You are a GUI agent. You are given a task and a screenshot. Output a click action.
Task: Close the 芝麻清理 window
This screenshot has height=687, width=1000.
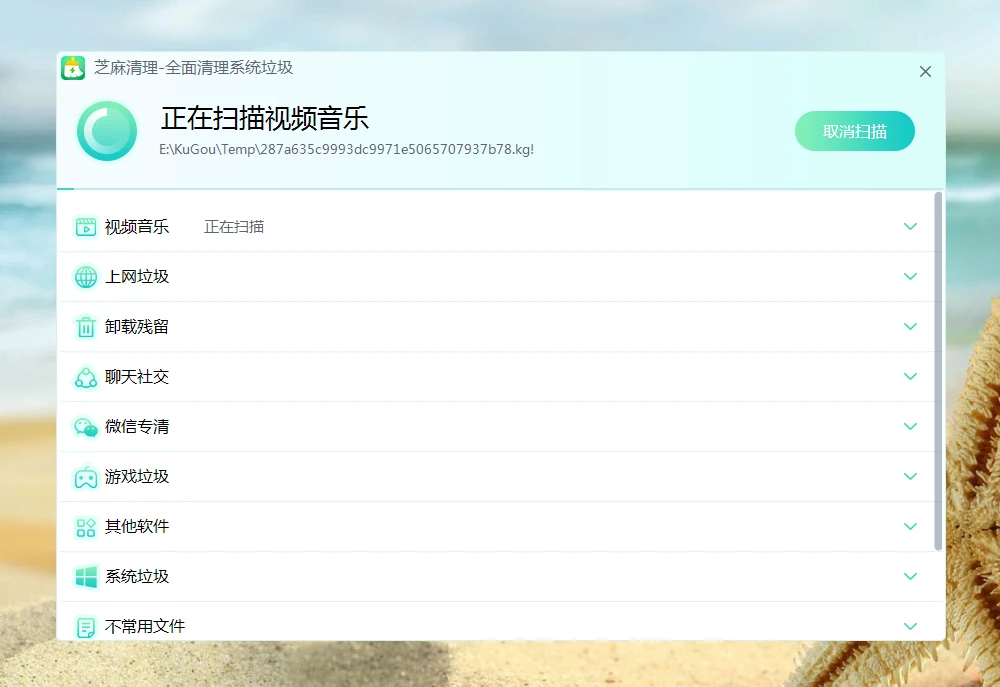pyautogui.click(x=925, y=71)
